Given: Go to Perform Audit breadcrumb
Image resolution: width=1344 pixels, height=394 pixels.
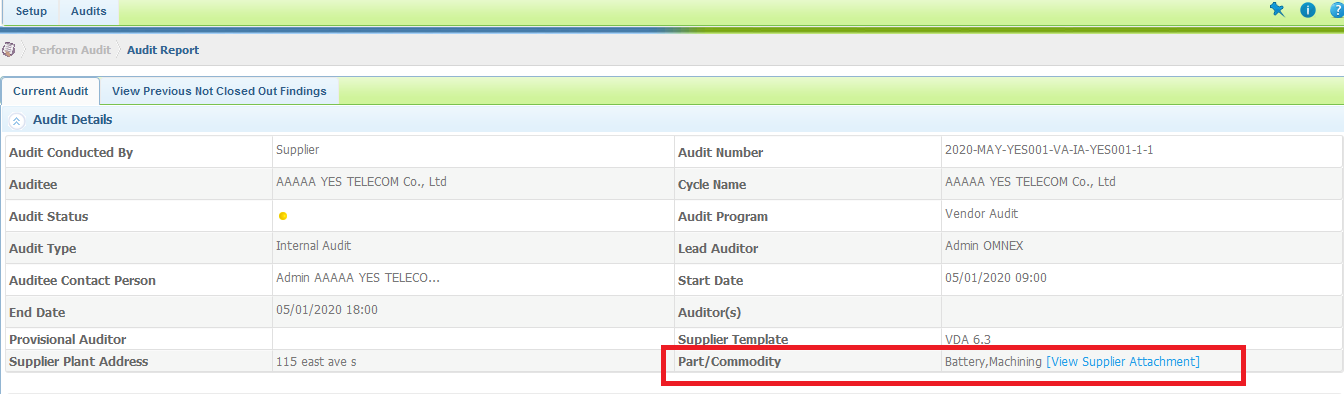Looking at the screenshot, I should (x=70, y=50).
